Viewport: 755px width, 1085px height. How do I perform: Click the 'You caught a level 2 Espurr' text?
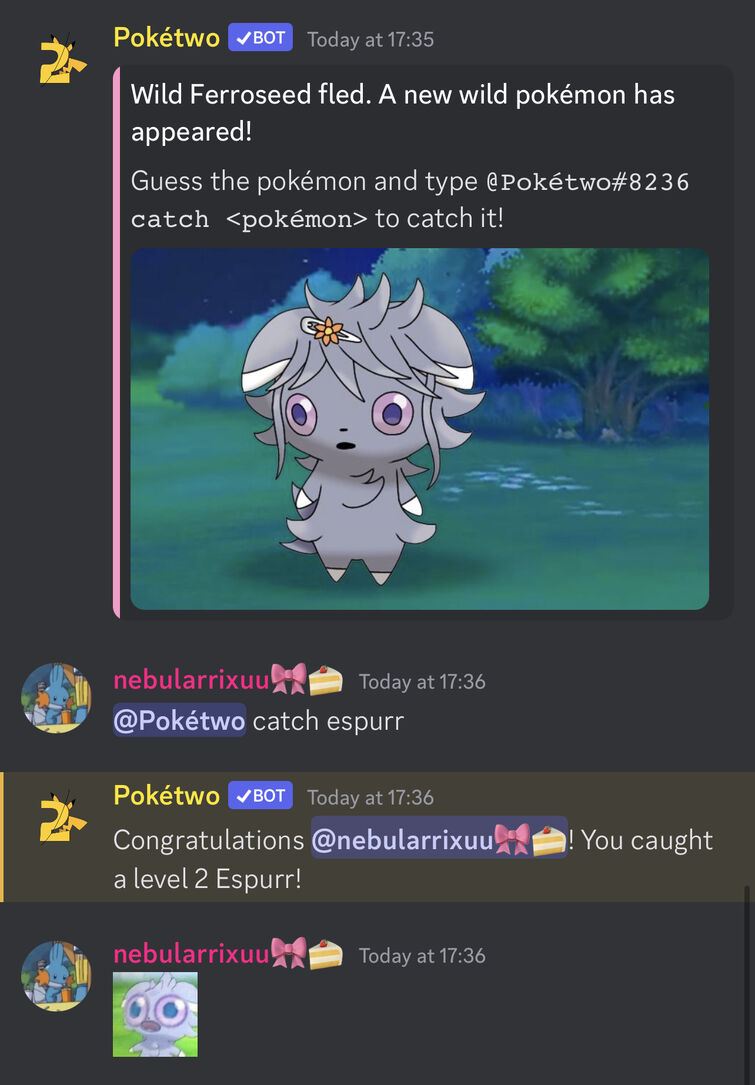coord(413,859)
